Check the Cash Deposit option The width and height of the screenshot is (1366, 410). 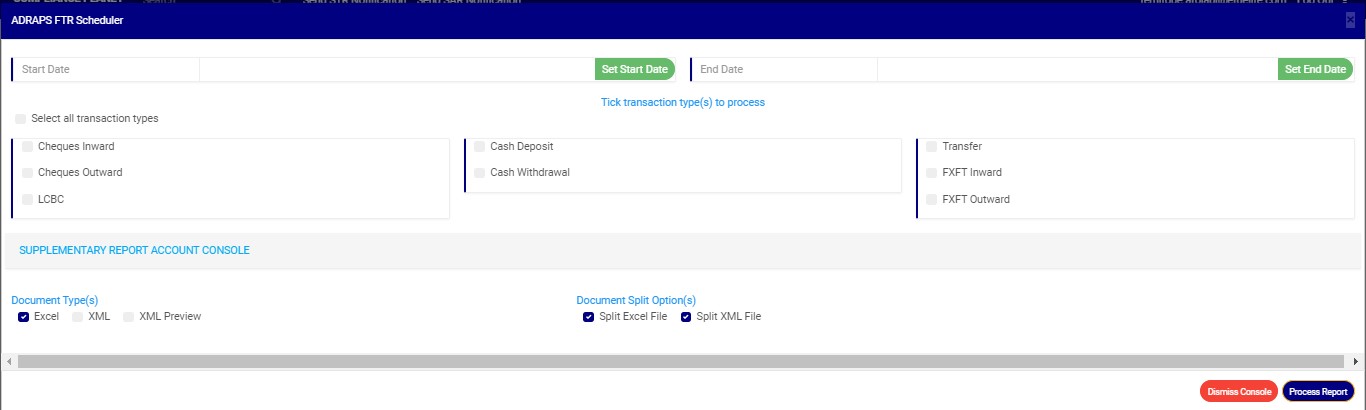tap(480, 147)
